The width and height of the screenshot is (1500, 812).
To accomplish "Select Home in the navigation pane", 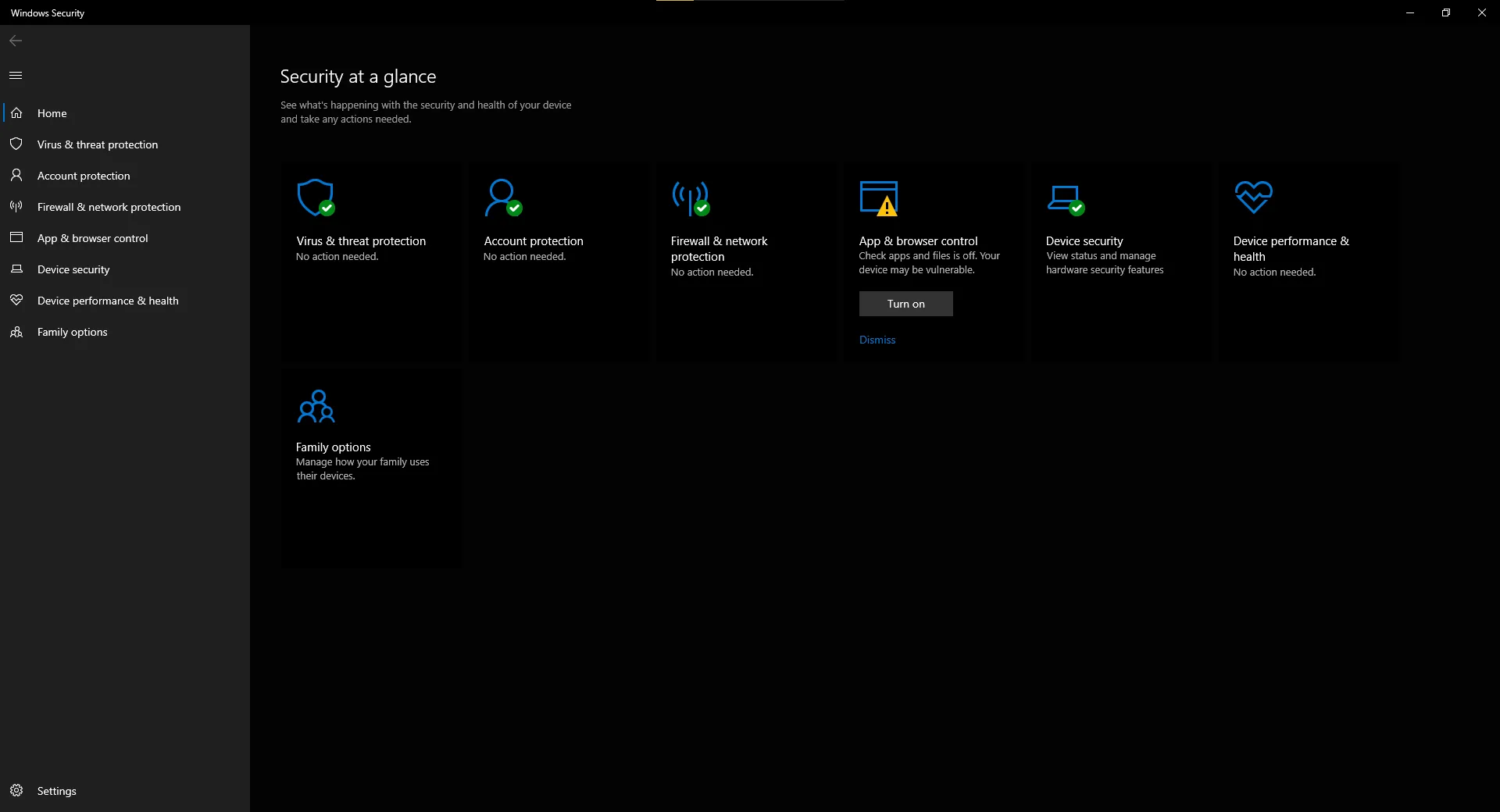I will [125, 113].
